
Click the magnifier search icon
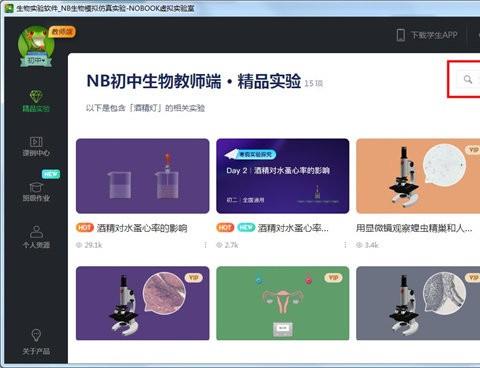point(468,79)
